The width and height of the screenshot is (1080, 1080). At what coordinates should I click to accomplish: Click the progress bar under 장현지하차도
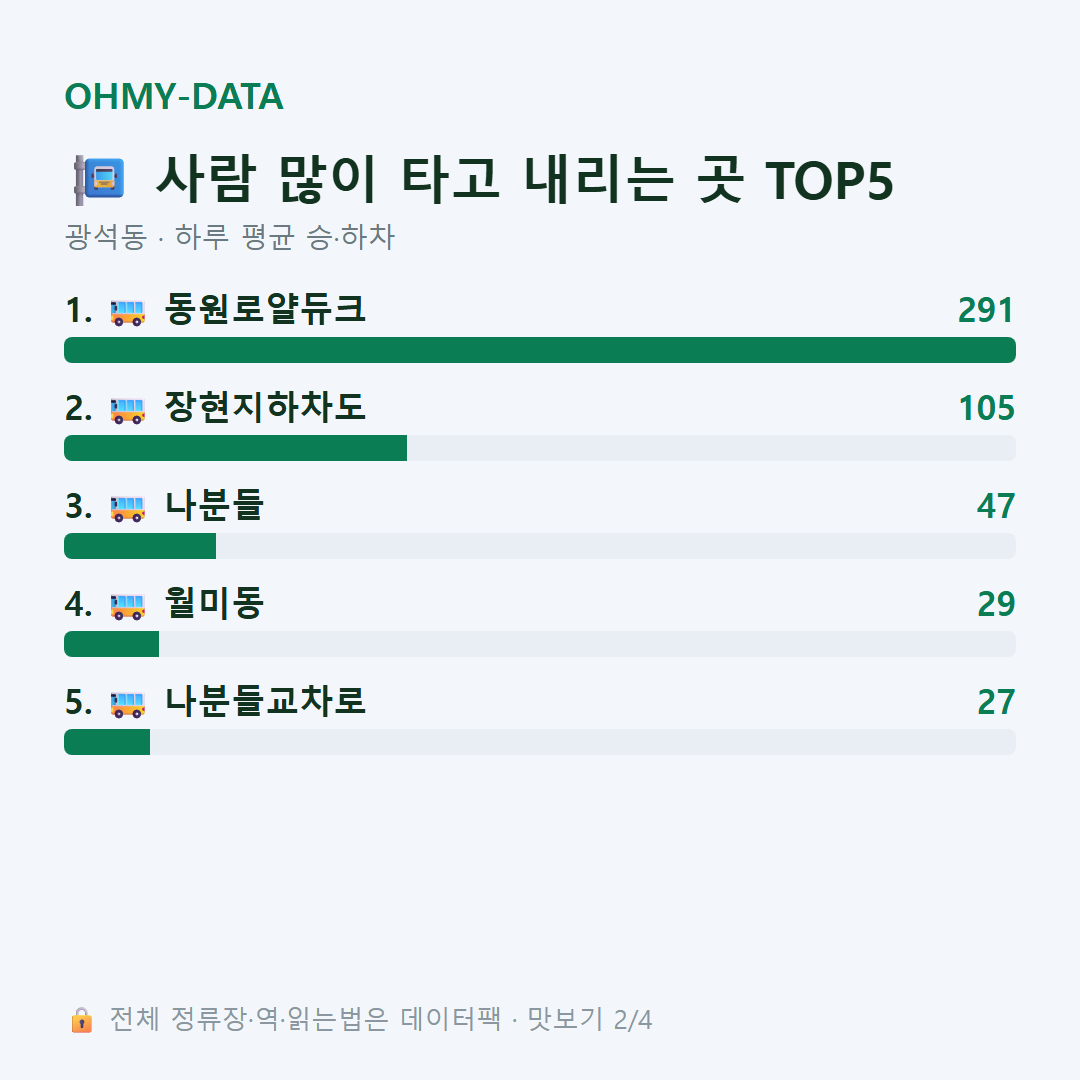click(x=540, y=448)
